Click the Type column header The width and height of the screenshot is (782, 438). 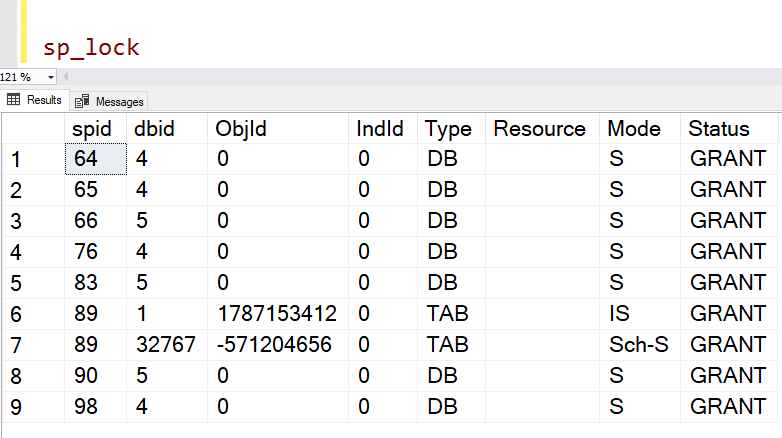click(448, 128)
